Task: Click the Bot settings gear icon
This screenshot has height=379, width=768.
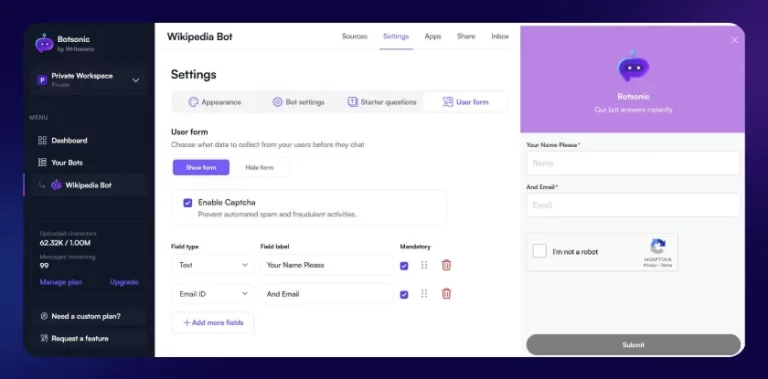Action: (277, 102)
